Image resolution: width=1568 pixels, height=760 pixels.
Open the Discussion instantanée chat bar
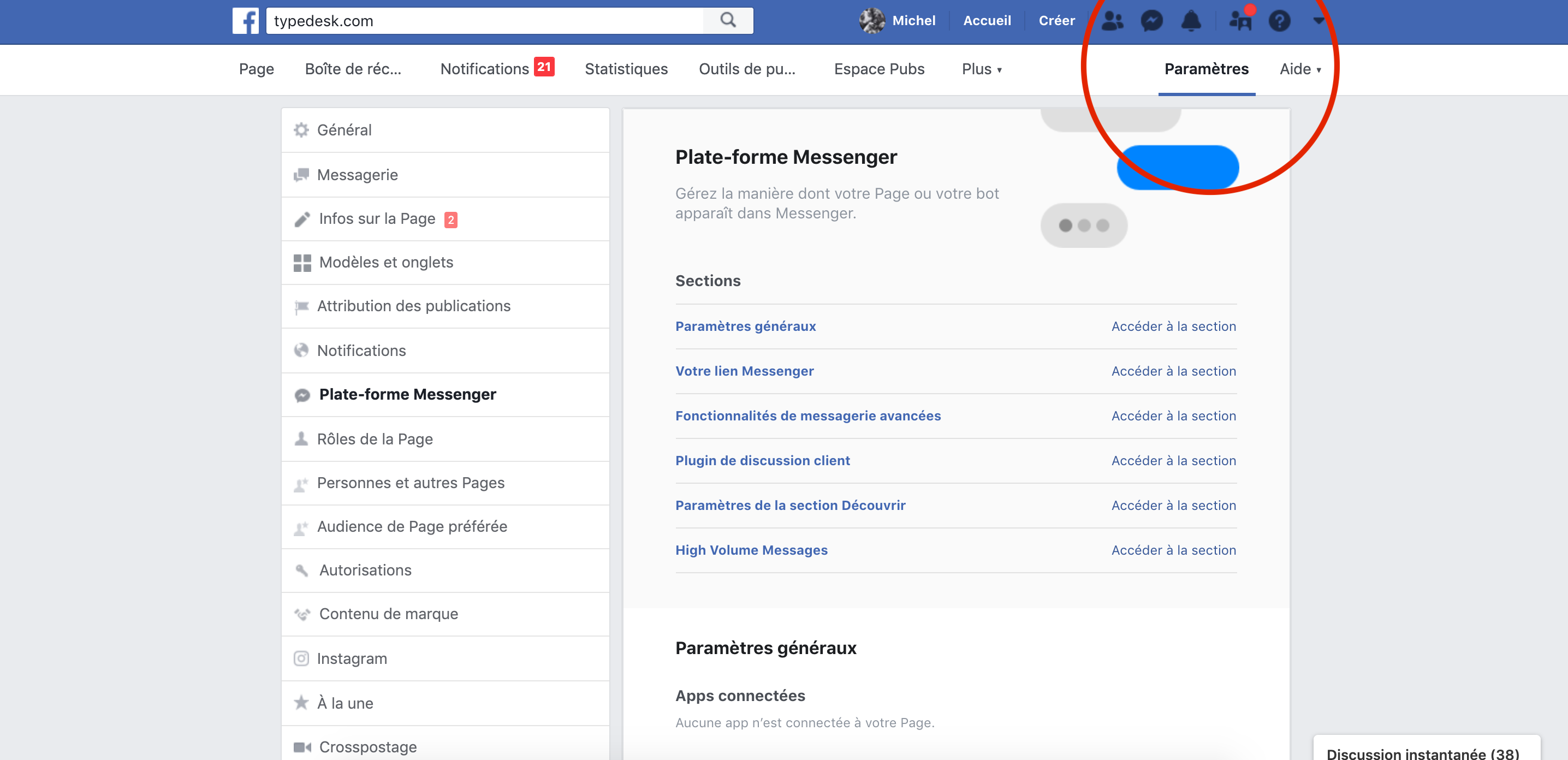tap(1423, 753)
